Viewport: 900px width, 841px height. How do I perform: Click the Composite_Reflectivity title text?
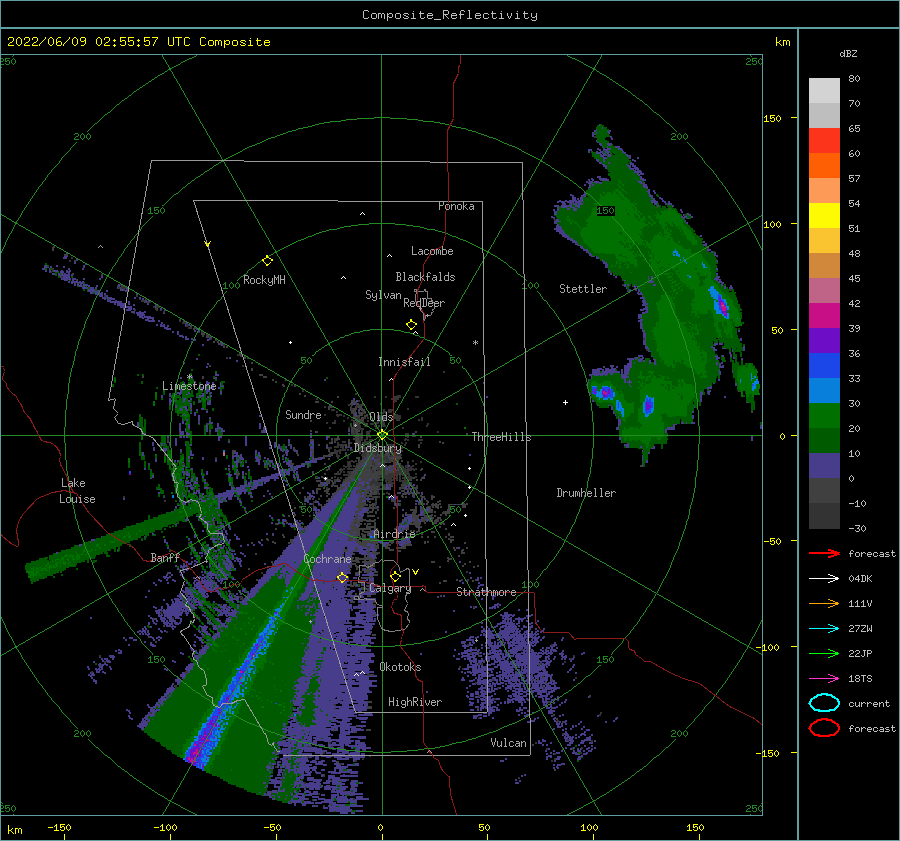[450, 15]
